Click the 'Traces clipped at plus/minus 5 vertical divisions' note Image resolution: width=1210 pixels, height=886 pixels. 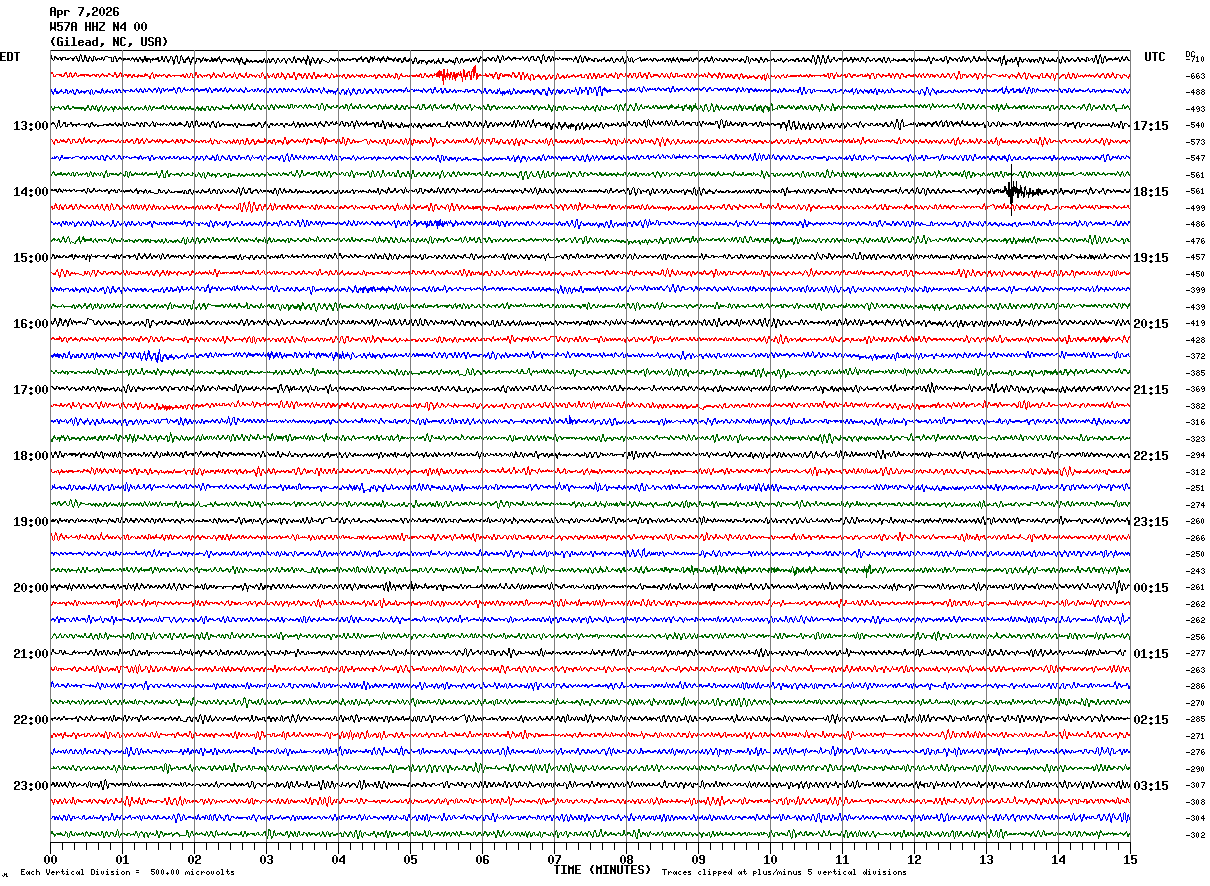point(784,873)
